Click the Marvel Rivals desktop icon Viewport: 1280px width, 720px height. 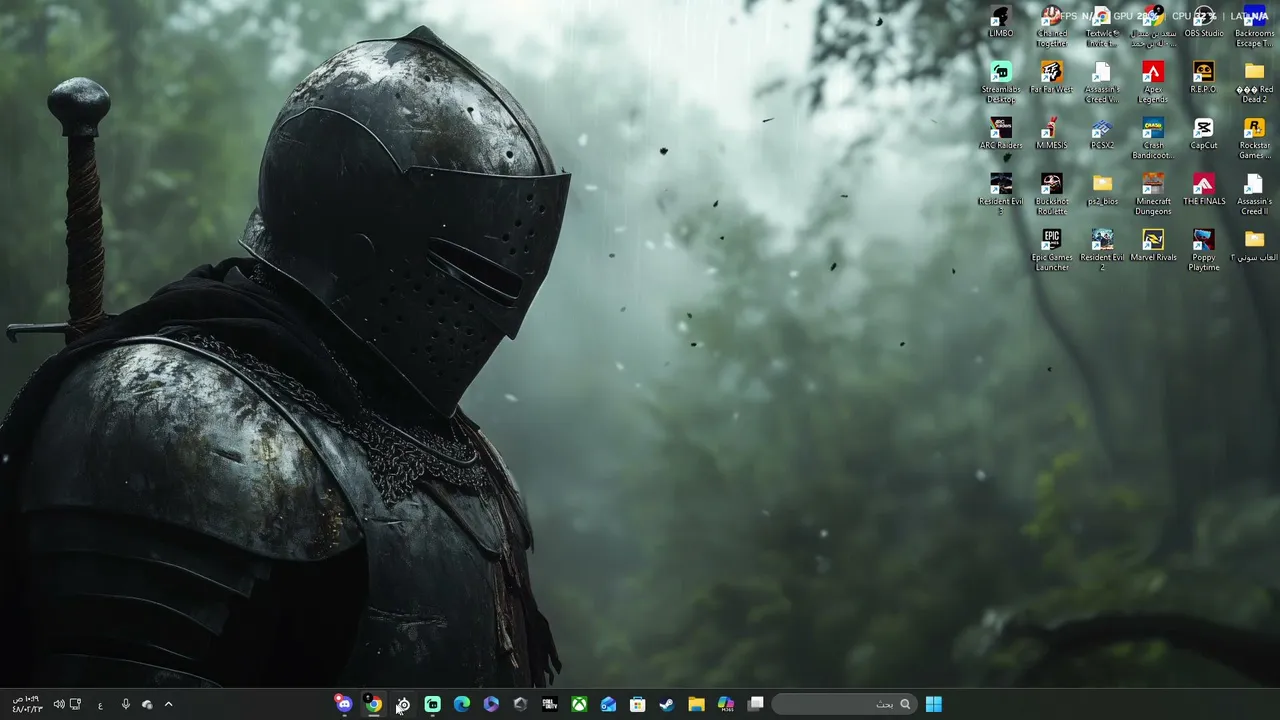point(1153,247)
